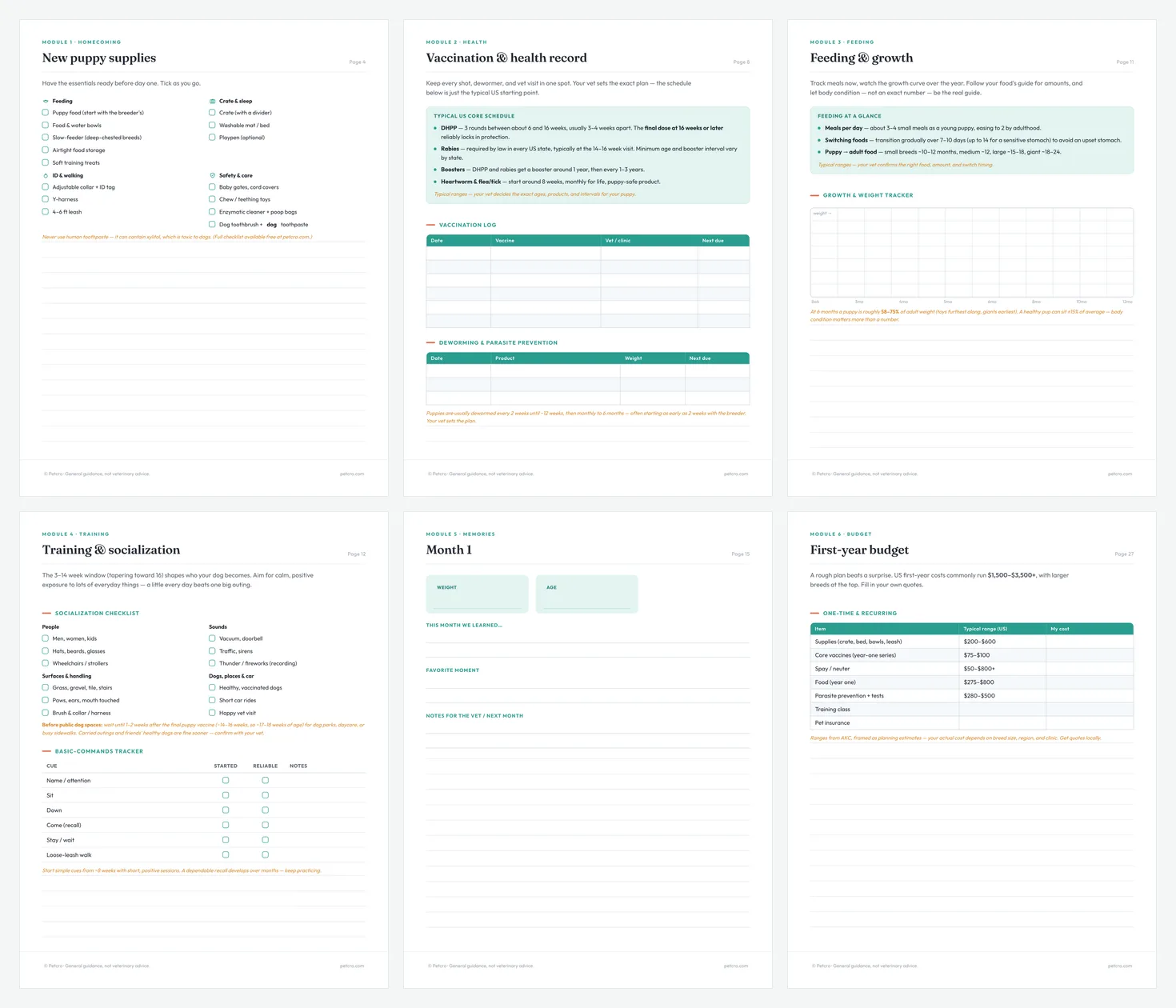The image size is (1176, 1008).
Task: Click the FAVORITE MOMENT heading
Action: pyautogui.click(x=453, y=670)
